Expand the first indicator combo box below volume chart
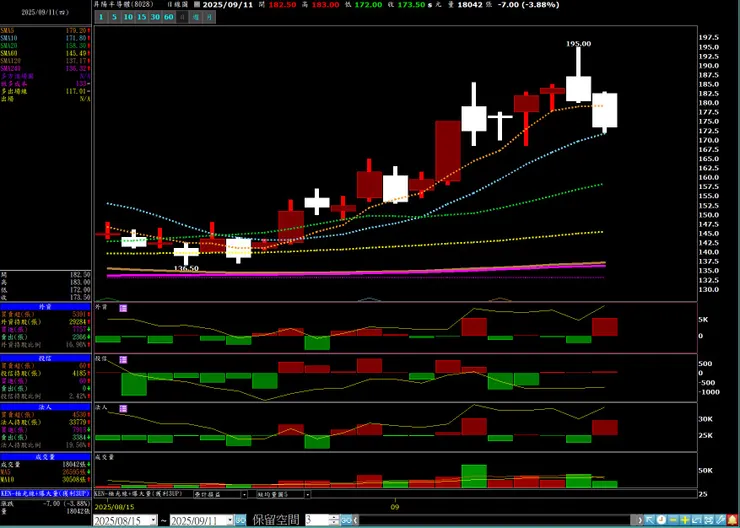Screen dimensions: 740x528 pos(244,494)
